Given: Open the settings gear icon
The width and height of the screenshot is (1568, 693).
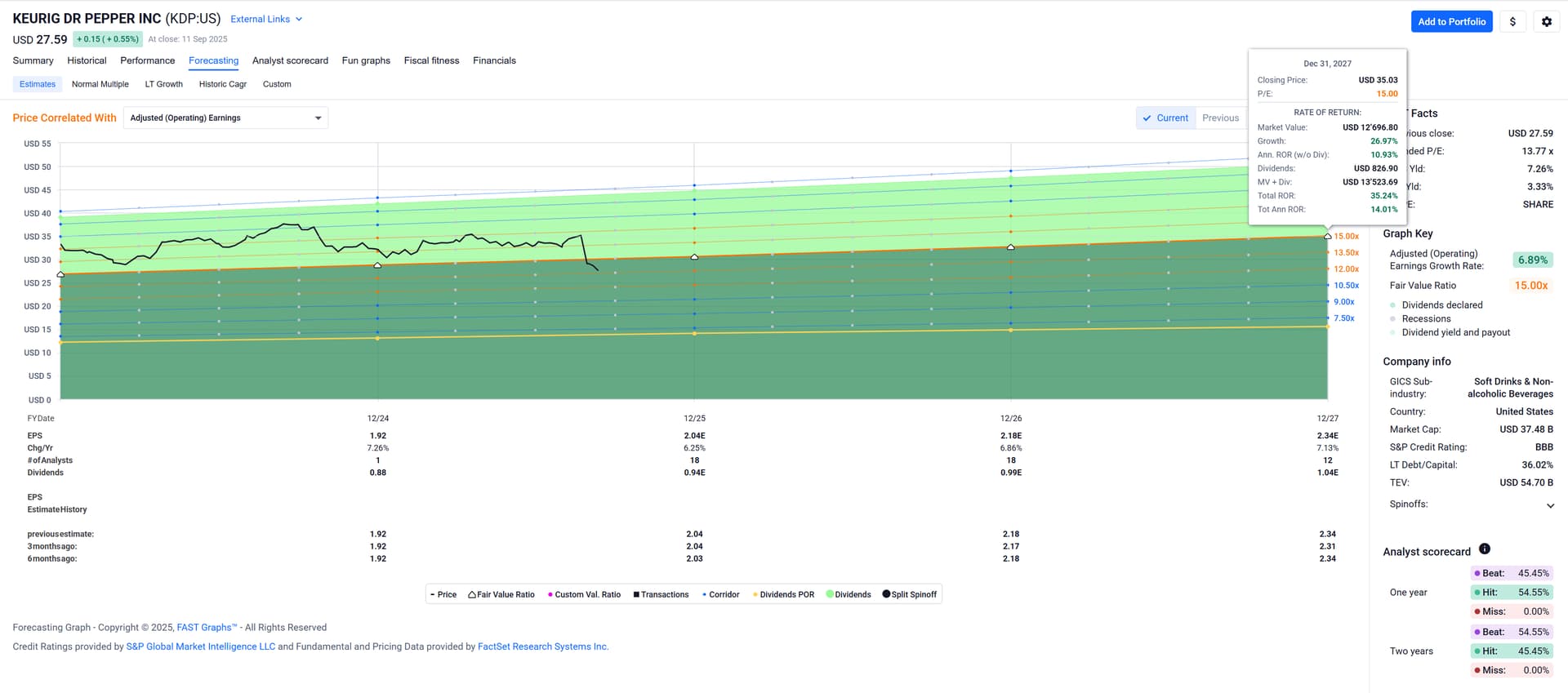Looking at the screenshot, I should 1546,22.
